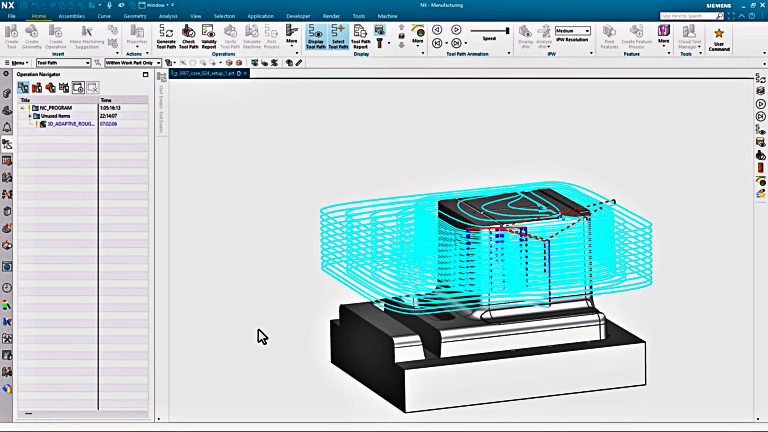Open the Tool Path filter dropdown

click(x=63, y=63)
